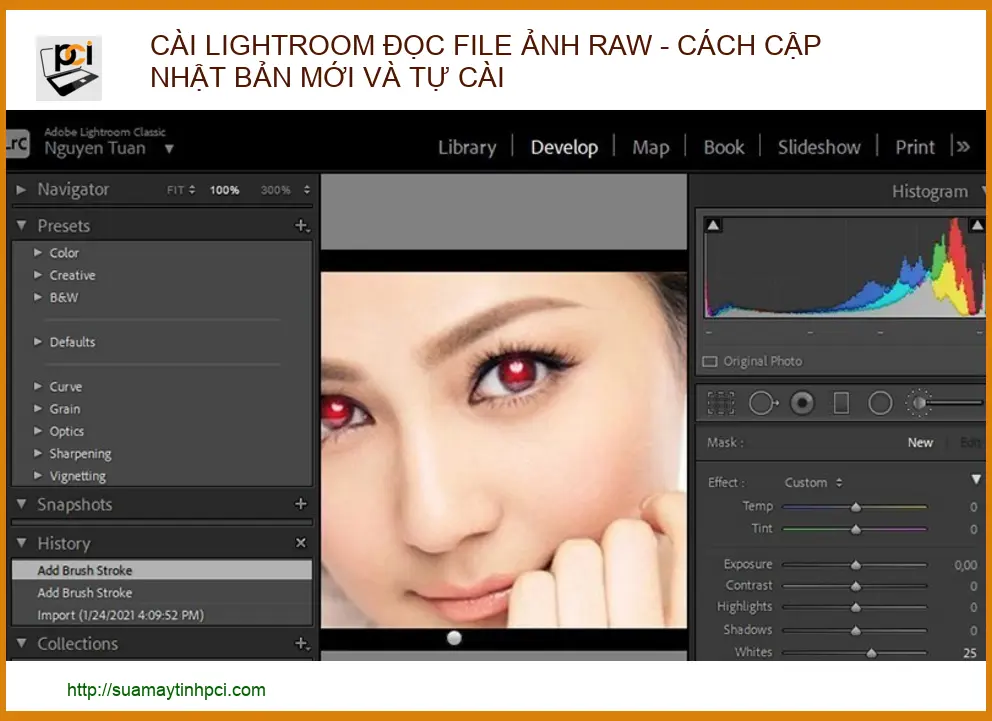This screenshot has height=721, width=992.
Task: Open the suamaytinhpci.com link
Action: [166, 690]
